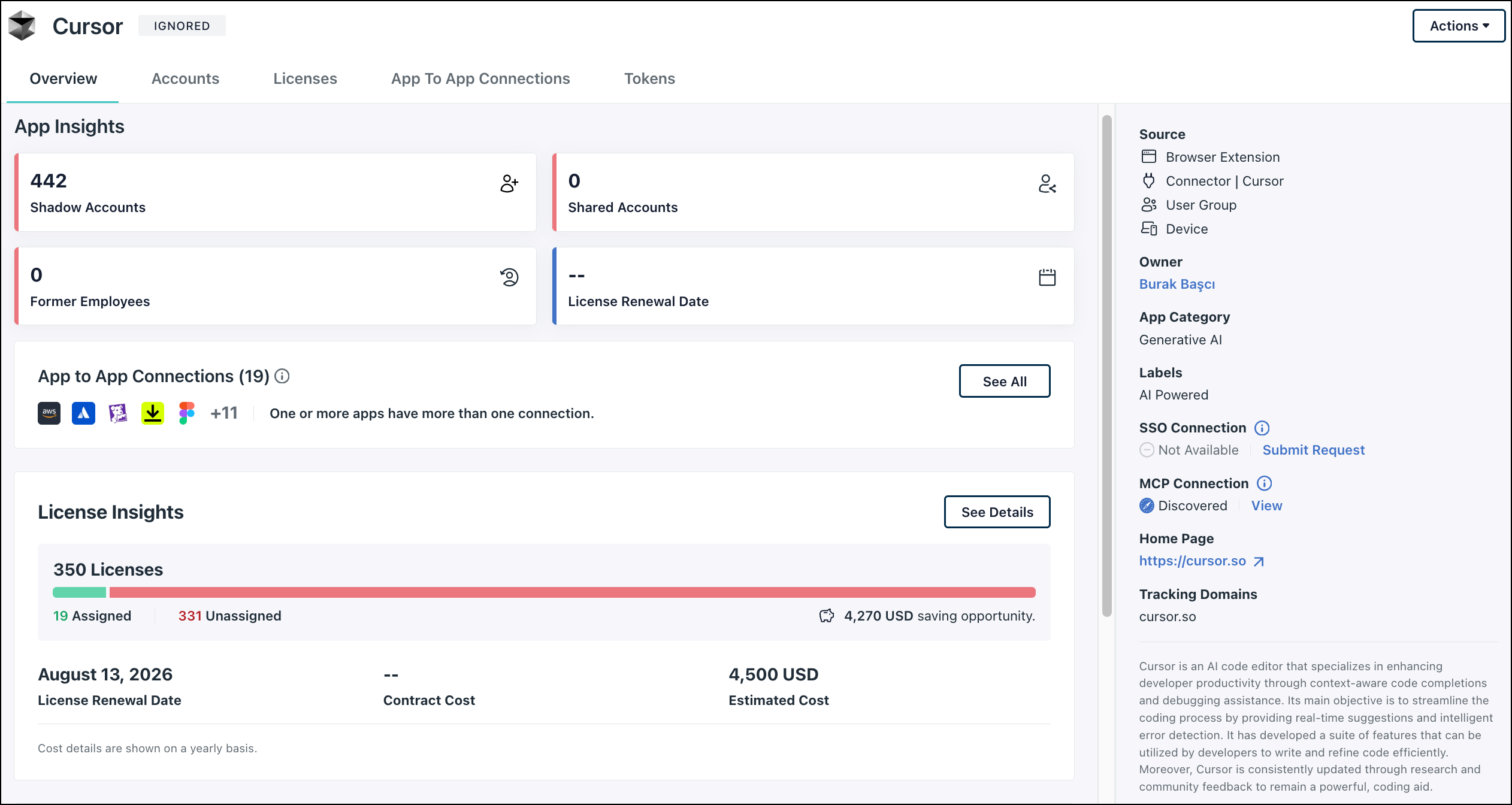This screenshot has height=805, width=1512.
Task: Open the purple dog-logo app connection icon
Action: 118,413
